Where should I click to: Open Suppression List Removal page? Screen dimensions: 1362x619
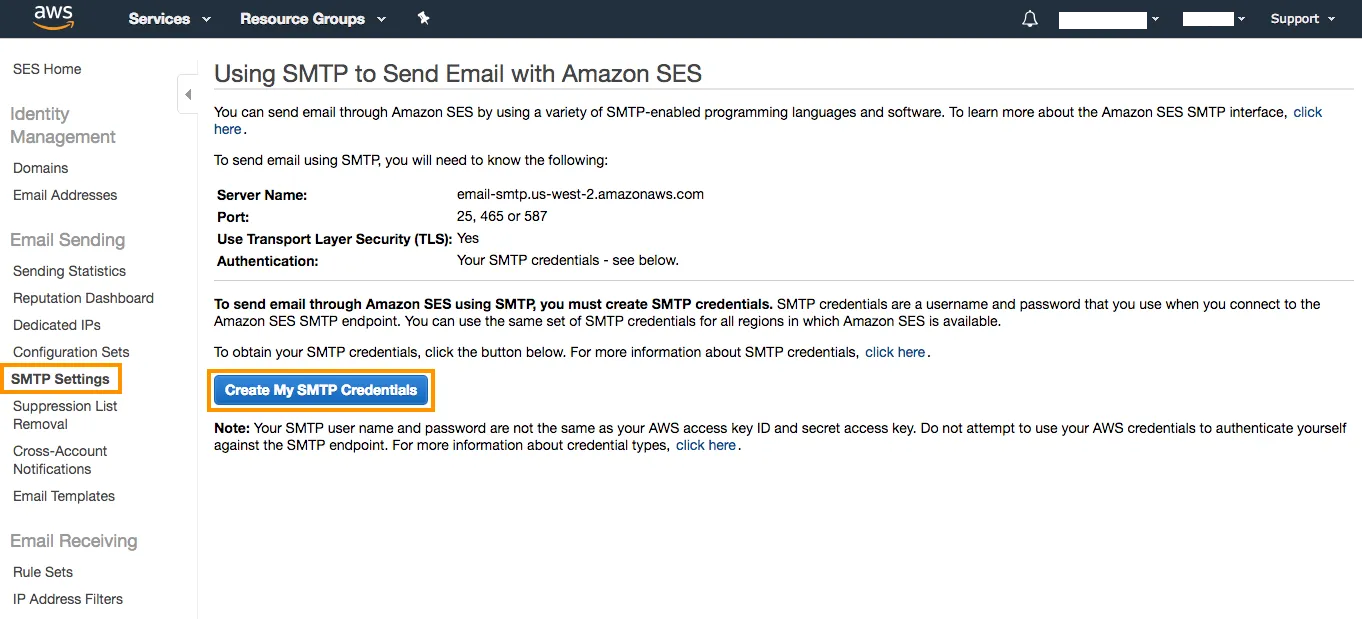pos(65,415)
